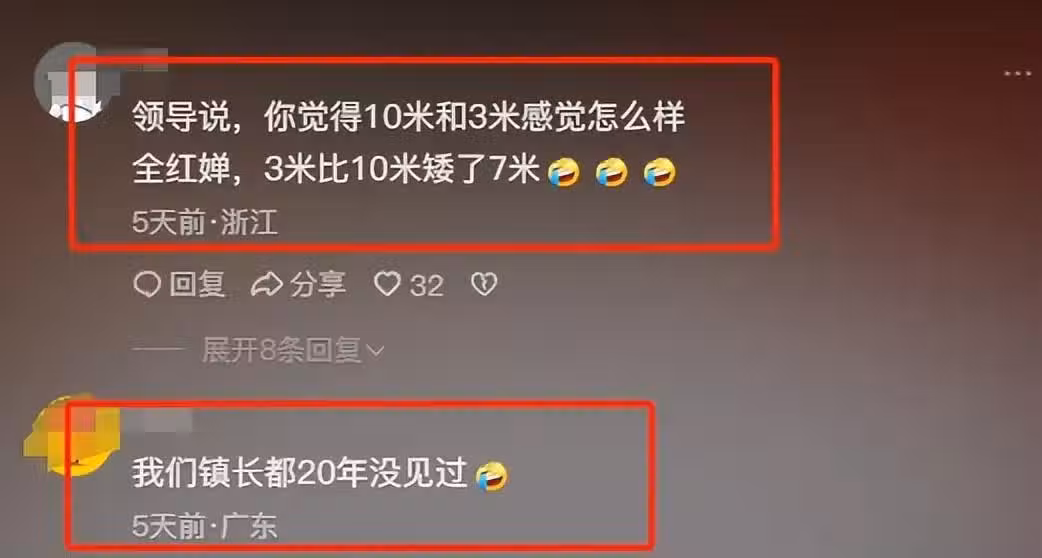The width and height of the screenshot is (1042, 558).
Task: Open the yellow avatar of the second commenter
Action: coord(73,435)
